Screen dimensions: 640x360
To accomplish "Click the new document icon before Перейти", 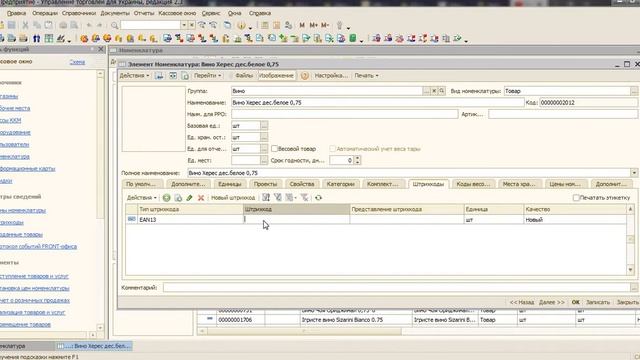I will 185,76.
